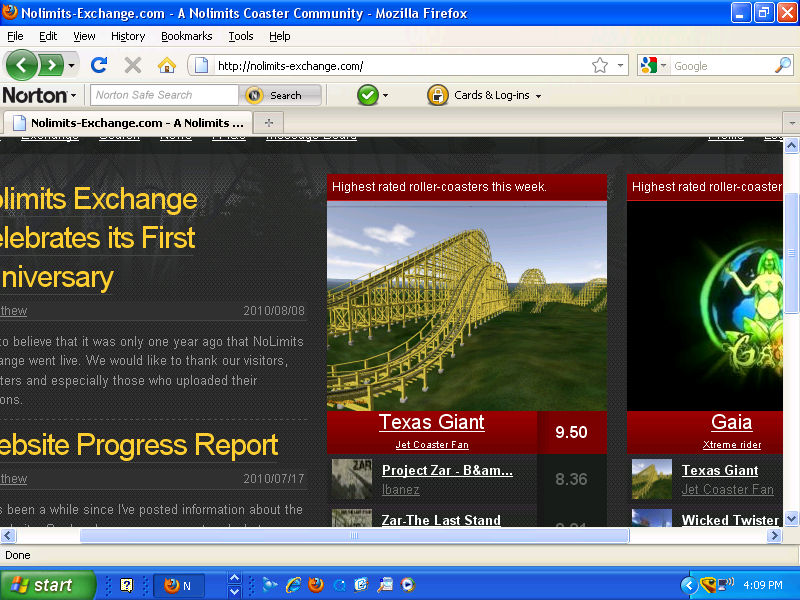Open the Help menu
The height and width of the screenshot is (600, 800).
[280, 36]
